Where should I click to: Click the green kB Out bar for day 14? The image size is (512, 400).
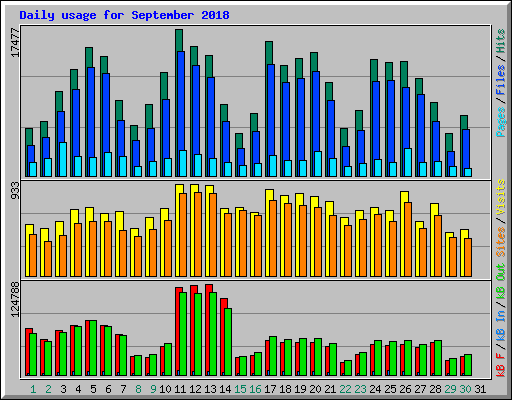pyautogui.click(x=228, y=342)
